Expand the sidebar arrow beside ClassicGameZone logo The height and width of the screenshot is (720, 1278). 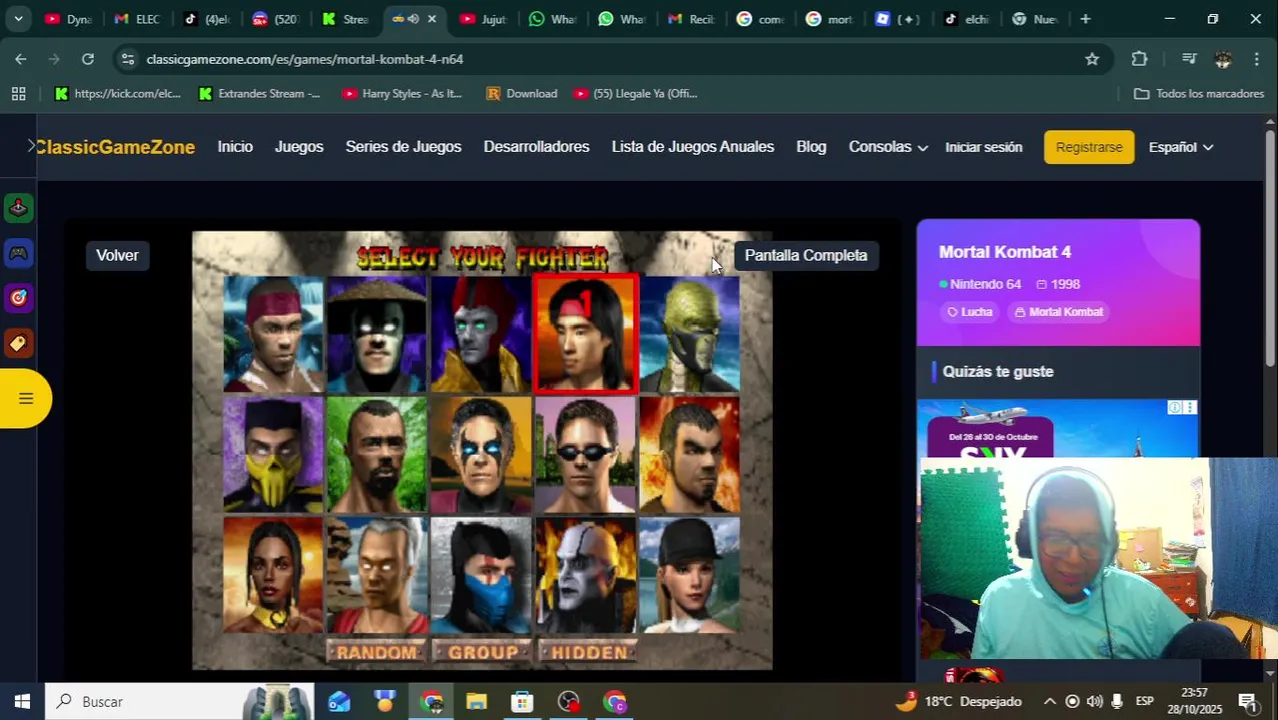tap(31, 146)
